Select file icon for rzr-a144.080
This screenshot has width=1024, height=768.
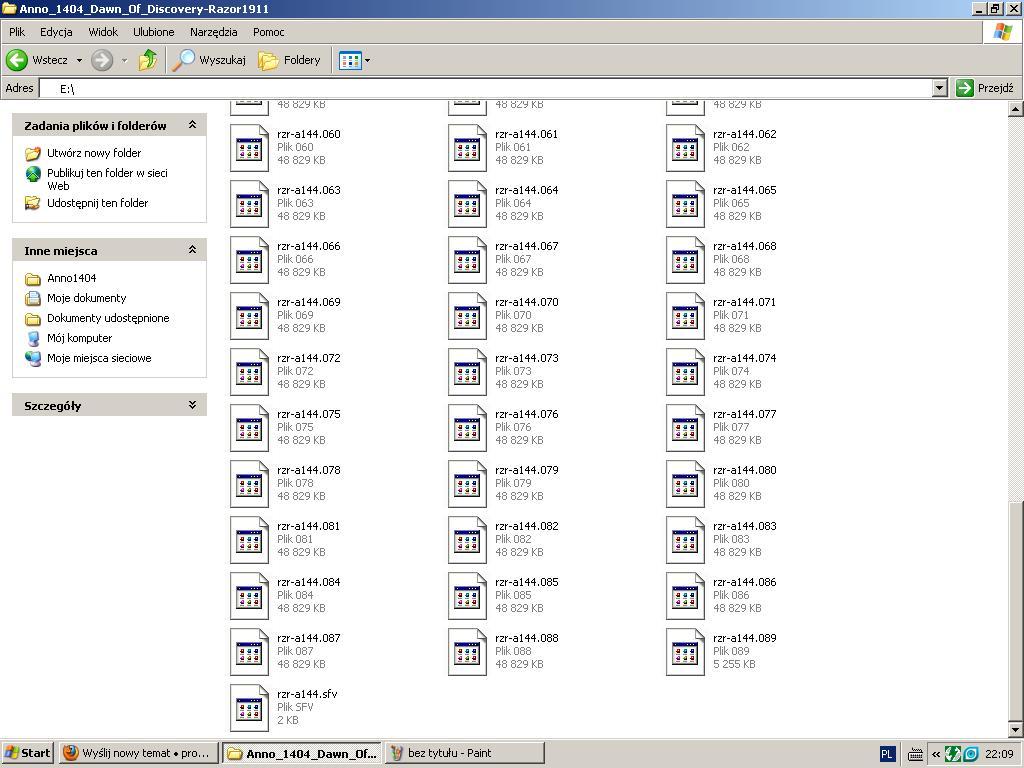click(x=686, y=485)
